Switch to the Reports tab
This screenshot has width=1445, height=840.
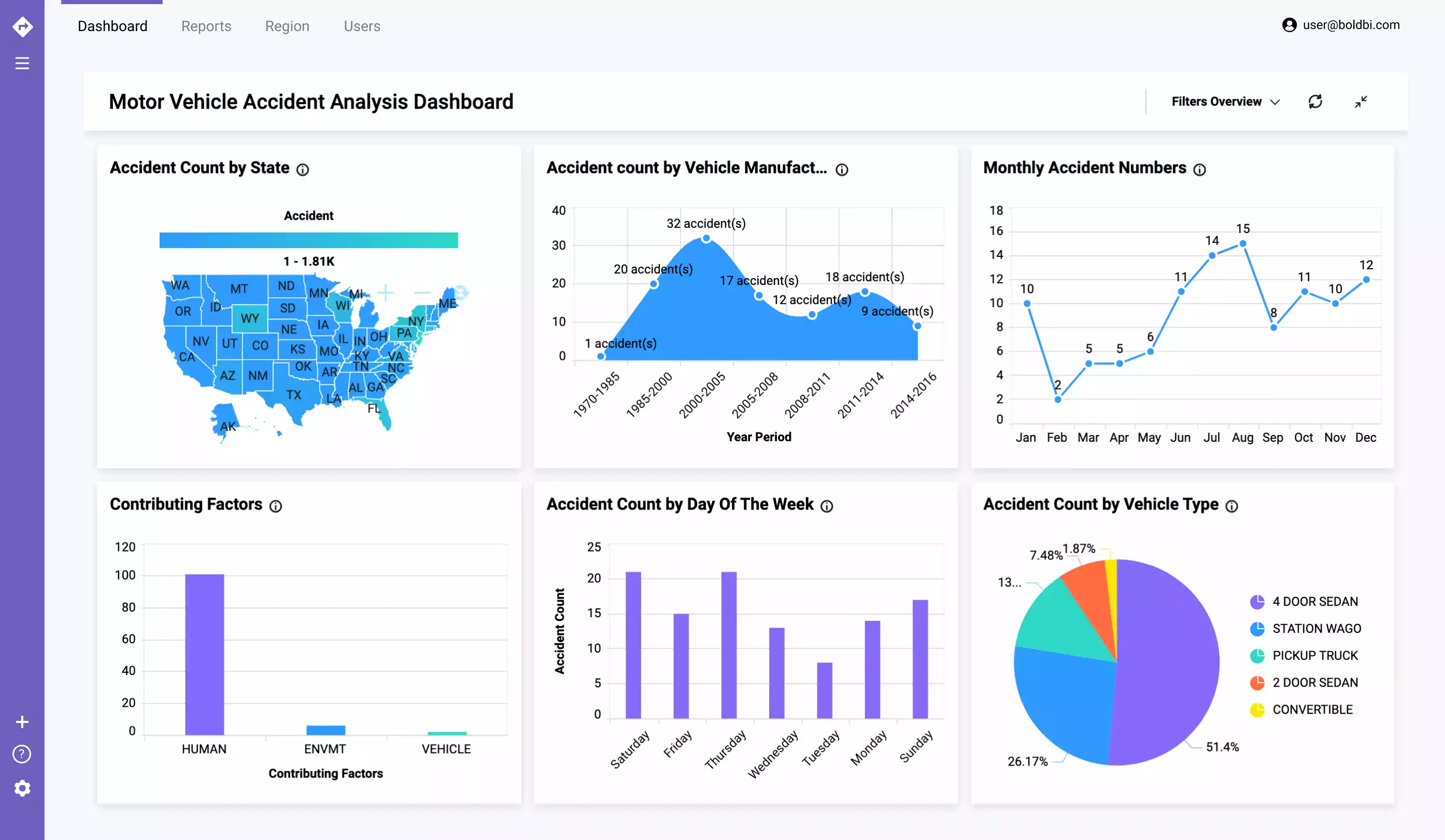(x=206, y=26)
